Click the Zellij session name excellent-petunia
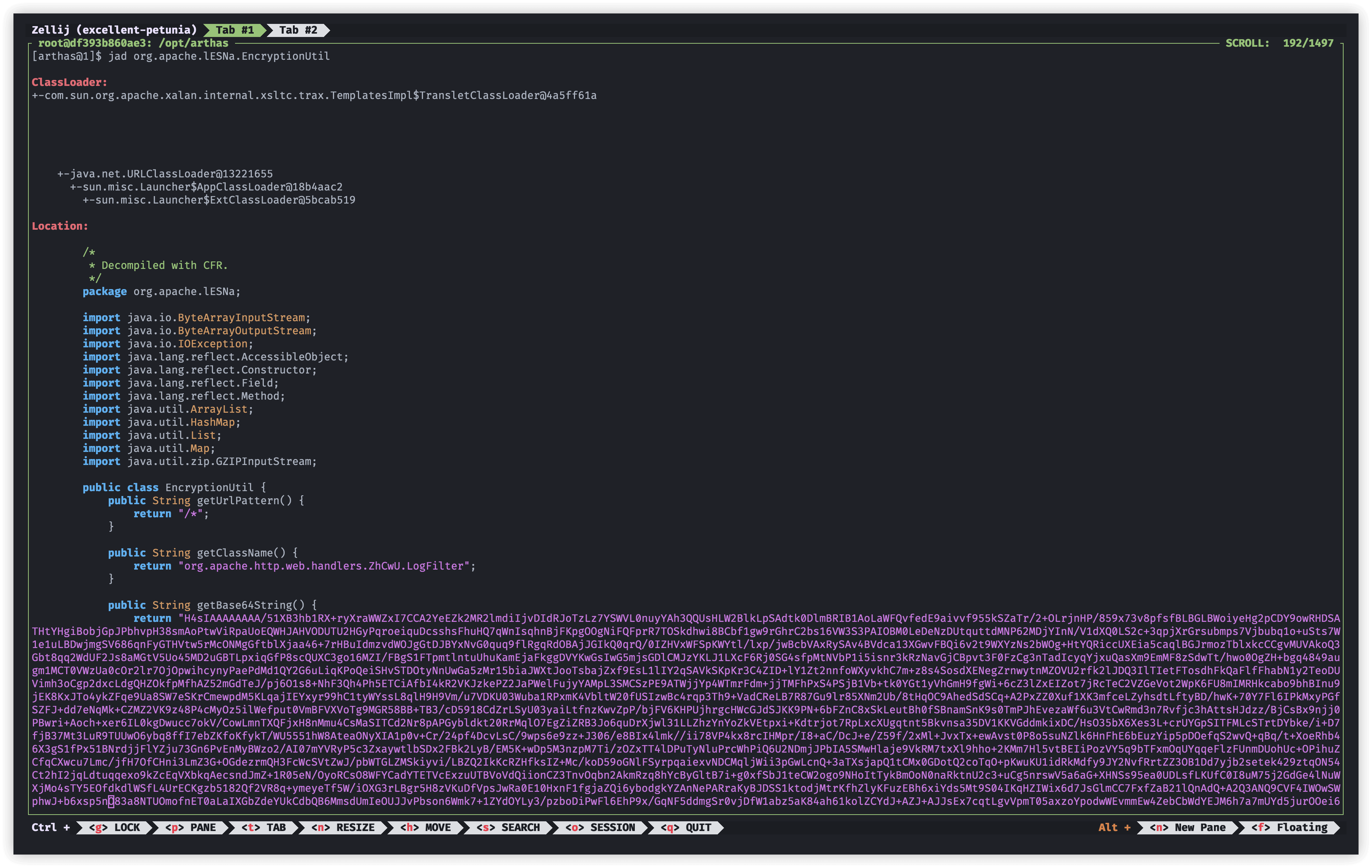 114,30
